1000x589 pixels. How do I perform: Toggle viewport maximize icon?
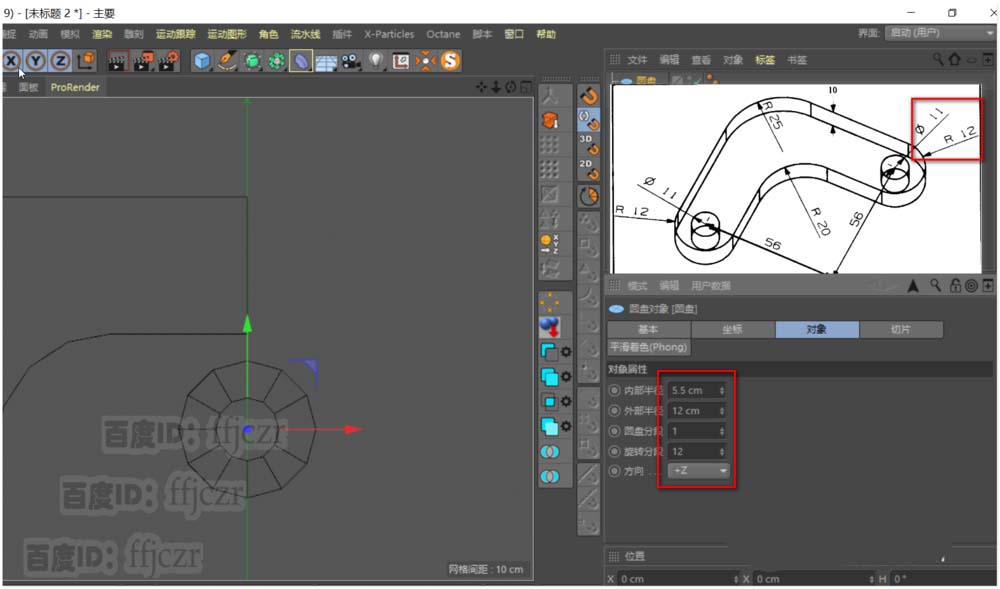pyautogui.click(x=526, y=87)
